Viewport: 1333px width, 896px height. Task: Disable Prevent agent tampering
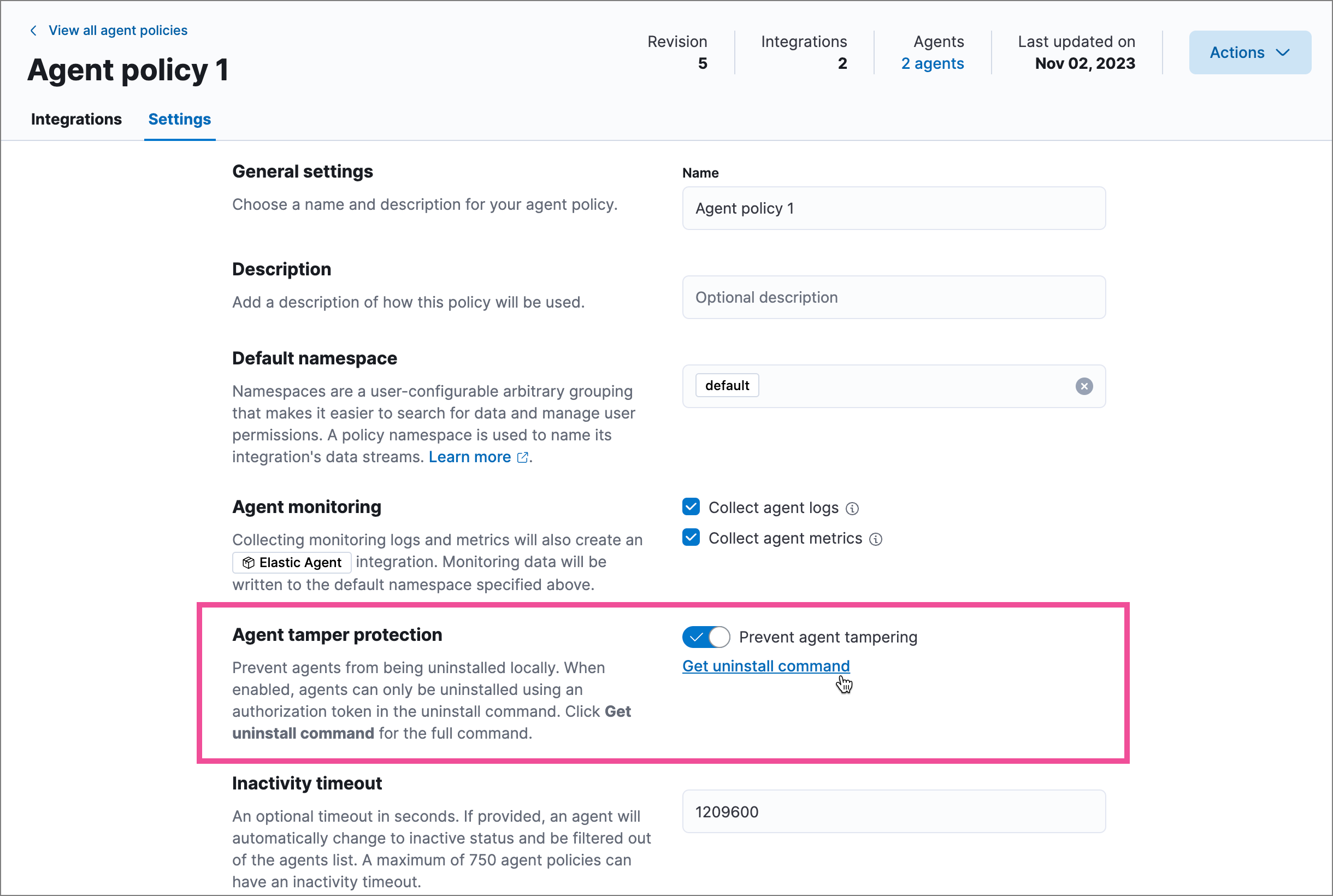[706, 636]
